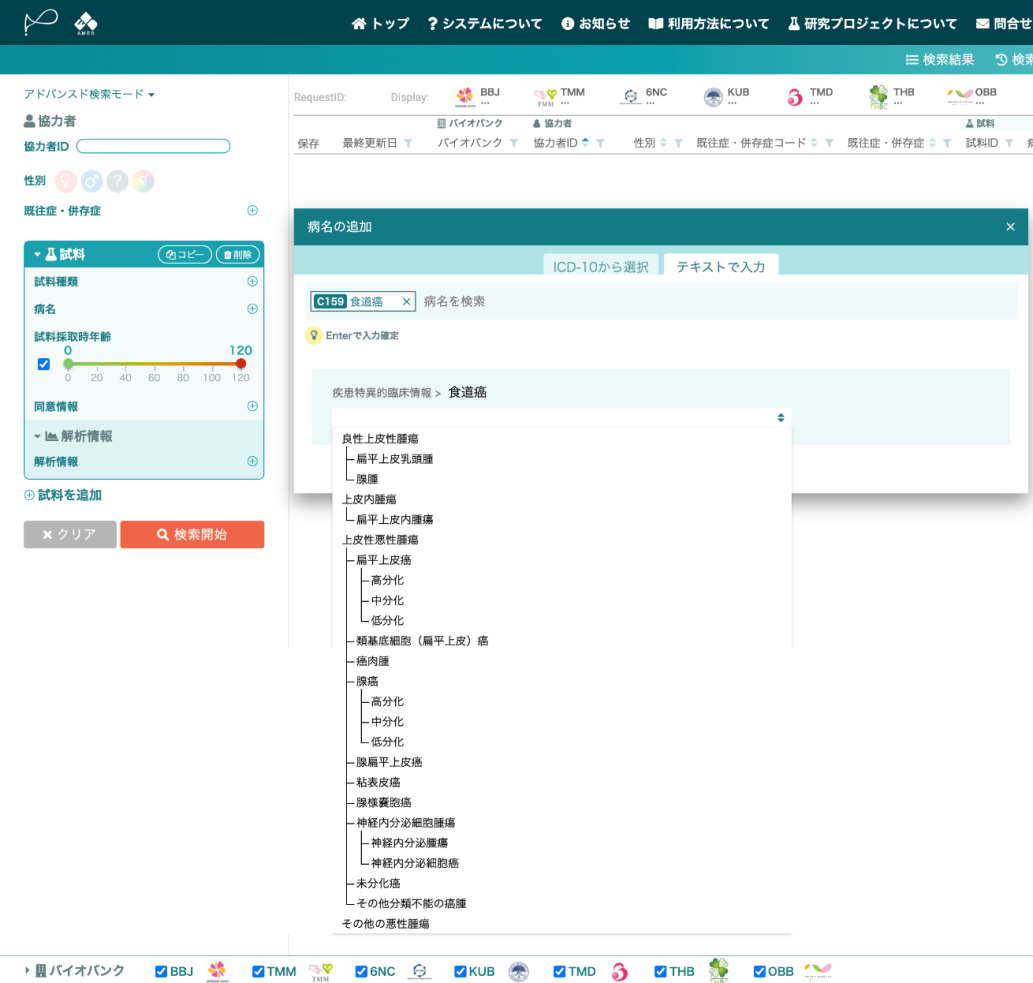Click the female gender icon
This screenshot has height=983, width=1033.
click(x=65, y=181)
